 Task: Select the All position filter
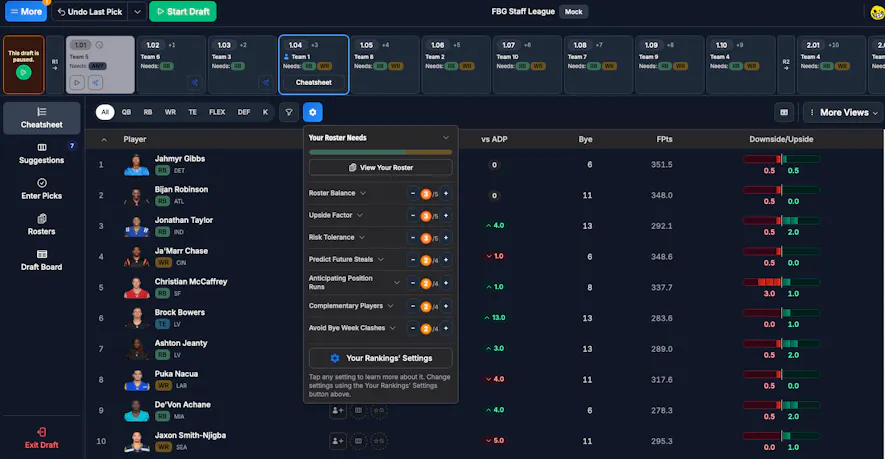105,112
